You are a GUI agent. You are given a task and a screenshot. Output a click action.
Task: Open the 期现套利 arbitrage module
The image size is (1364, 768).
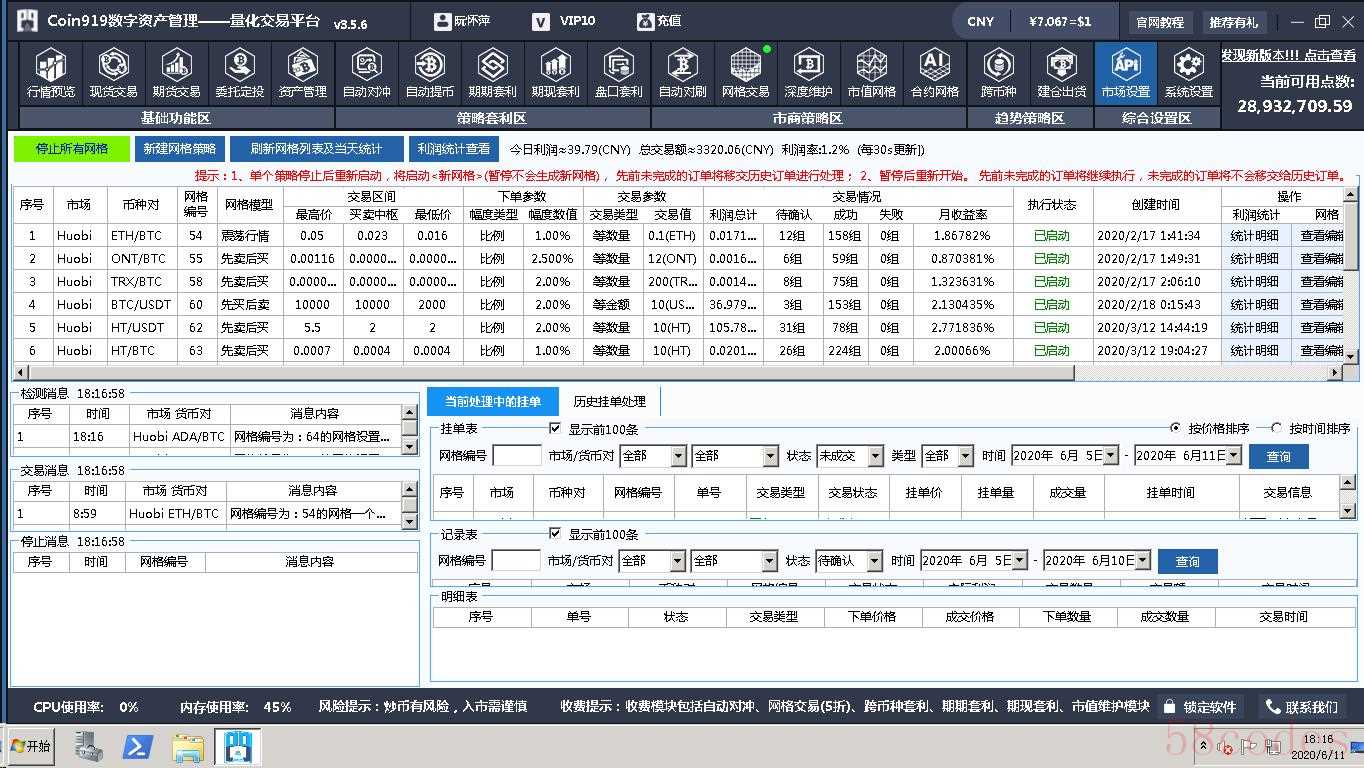tap(555, 73)
